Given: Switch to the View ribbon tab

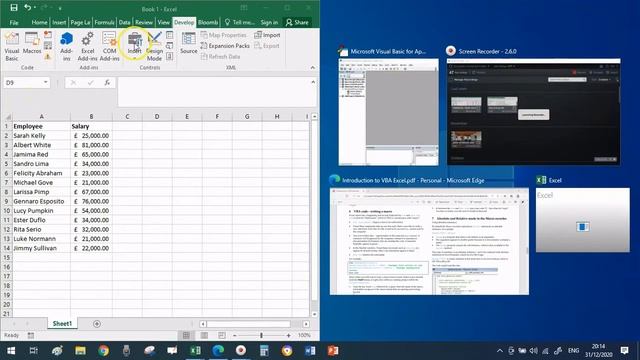Looking at the screenshot, I should coord(163,22).
